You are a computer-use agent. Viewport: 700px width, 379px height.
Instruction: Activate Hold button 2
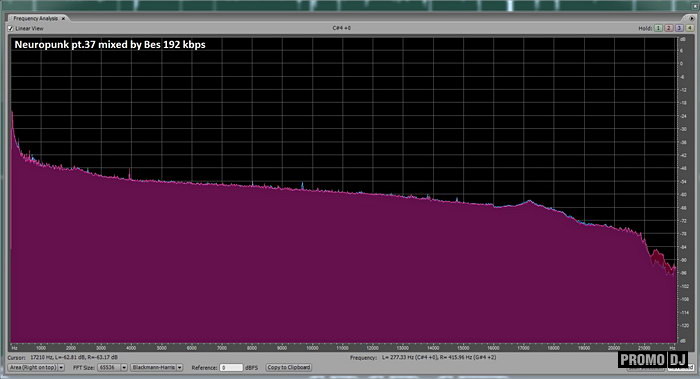pos(669,28)
